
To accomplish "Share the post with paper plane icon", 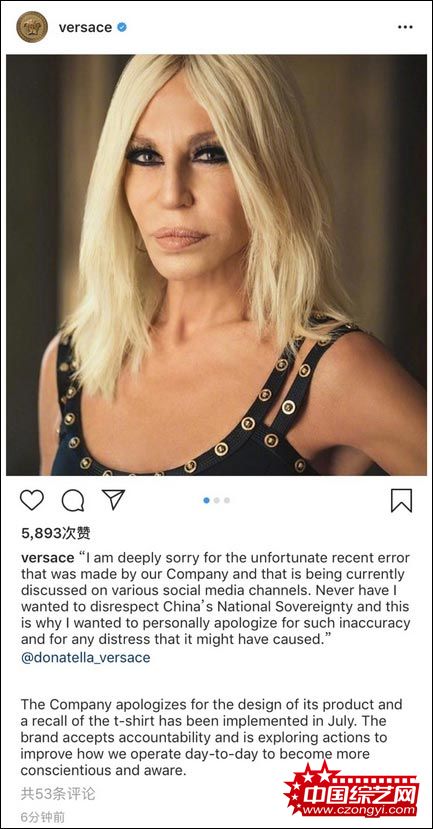I will [113, 500].
